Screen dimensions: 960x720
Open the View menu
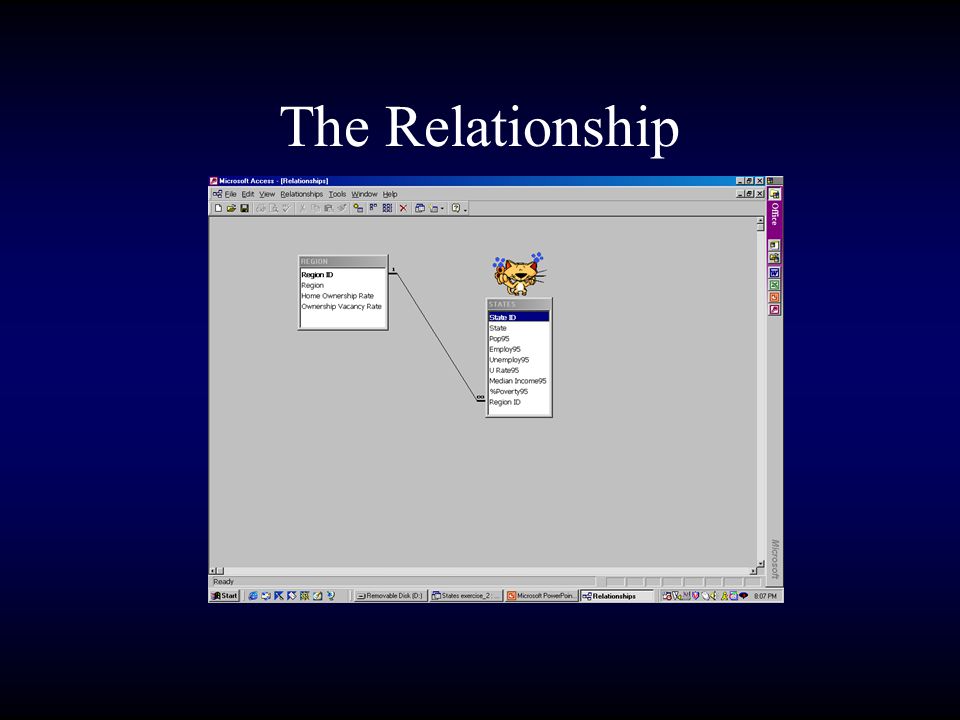coord(267,194)
